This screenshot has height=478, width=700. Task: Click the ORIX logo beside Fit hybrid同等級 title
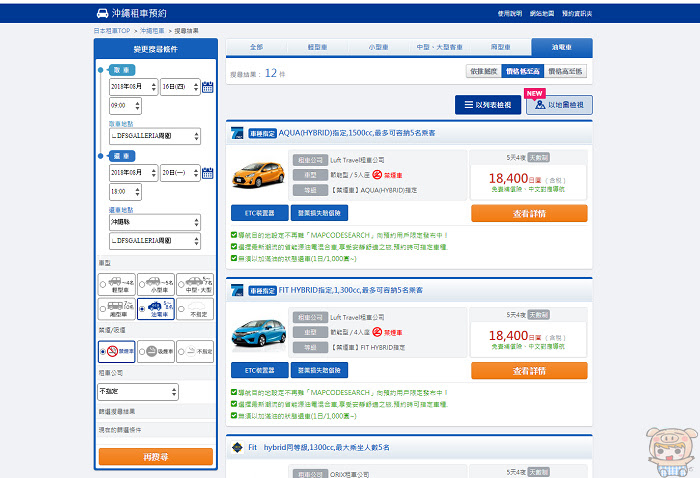(x=237, y=447)
